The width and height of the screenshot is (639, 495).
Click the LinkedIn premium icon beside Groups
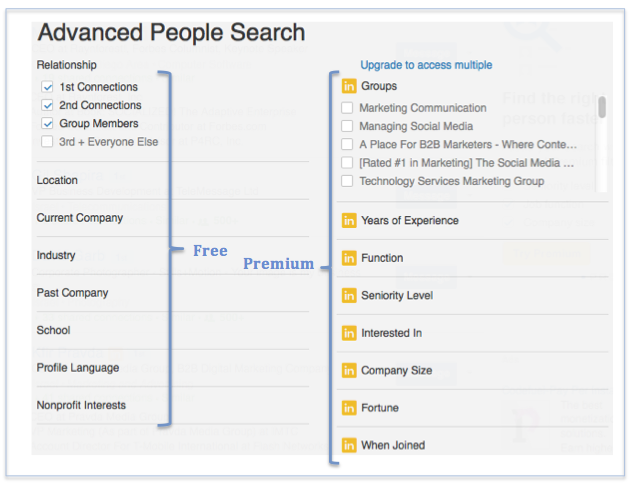(349, 86)
